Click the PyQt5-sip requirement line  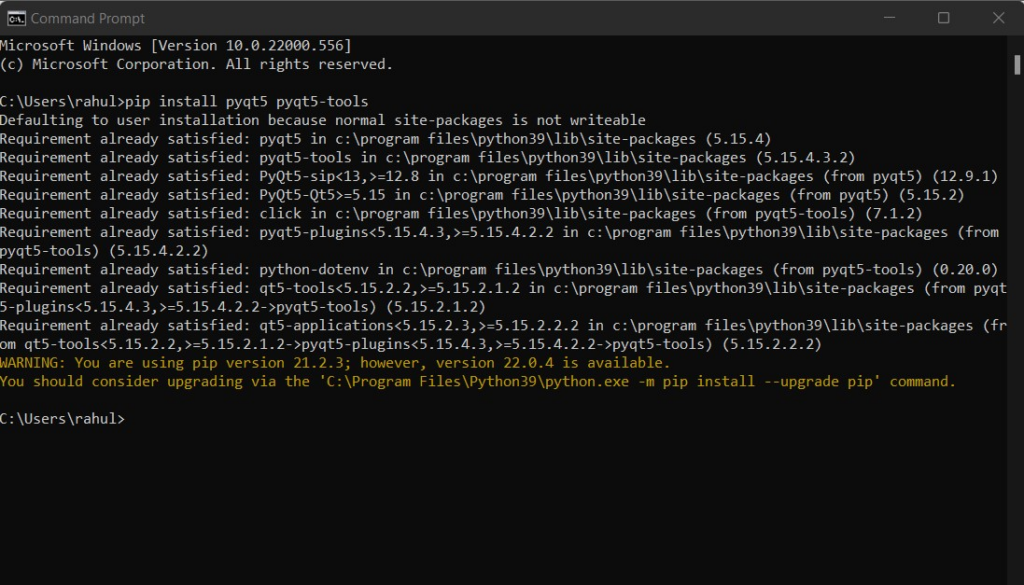click(498, 176)
